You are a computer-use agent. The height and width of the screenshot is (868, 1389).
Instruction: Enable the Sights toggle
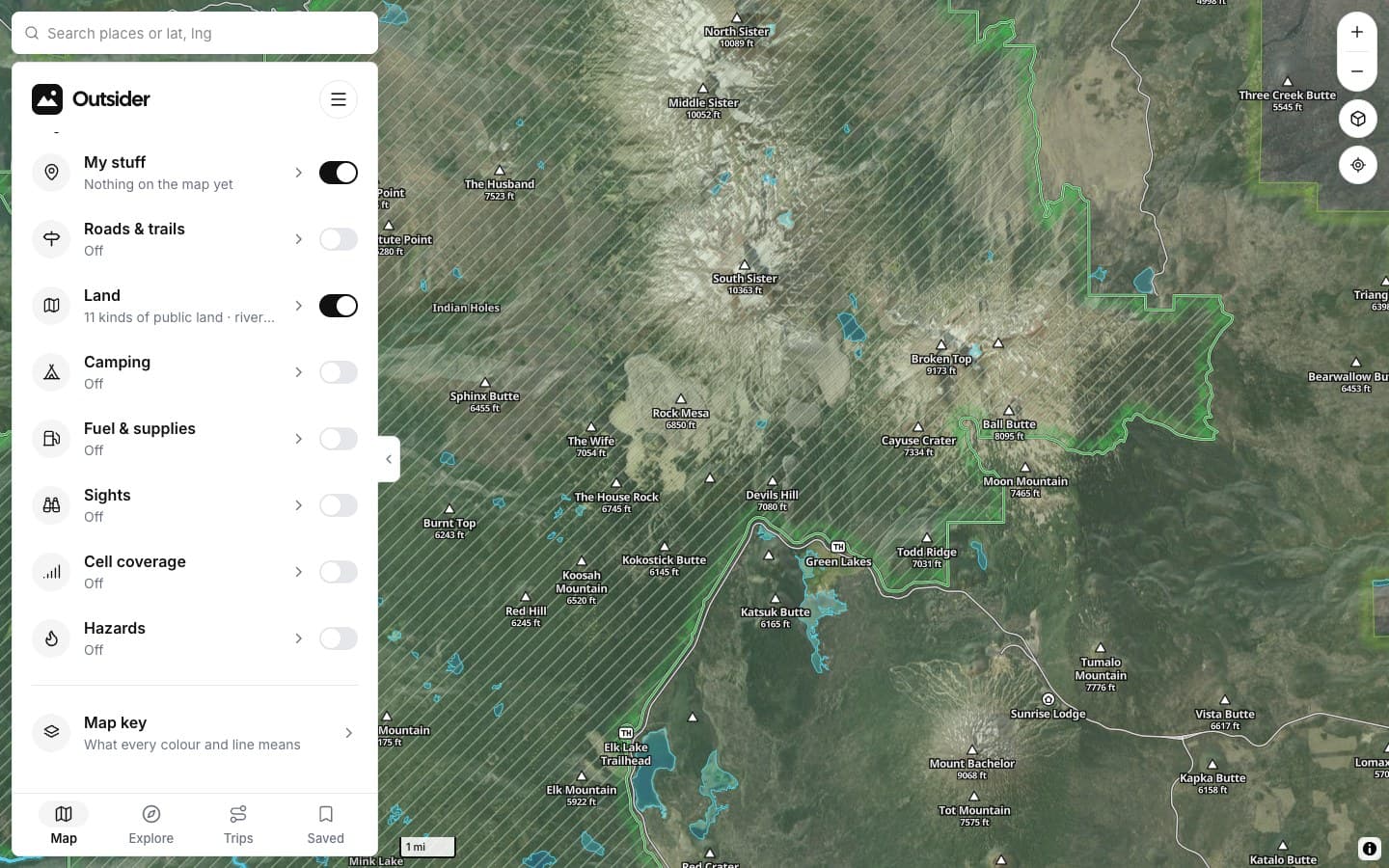tap(339, 505)
